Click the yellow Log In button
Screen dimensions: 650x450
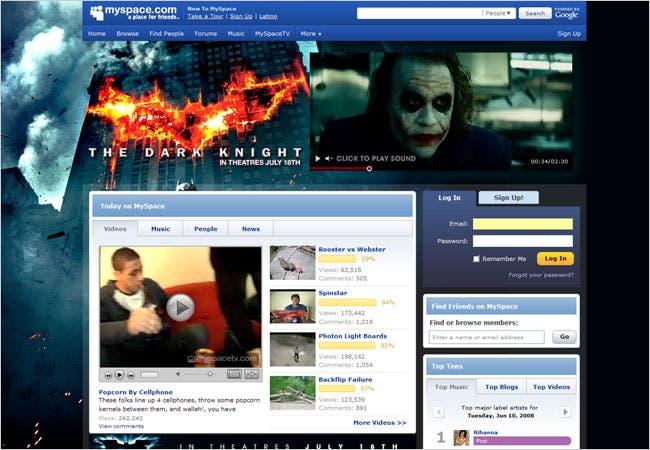[555, 259]
